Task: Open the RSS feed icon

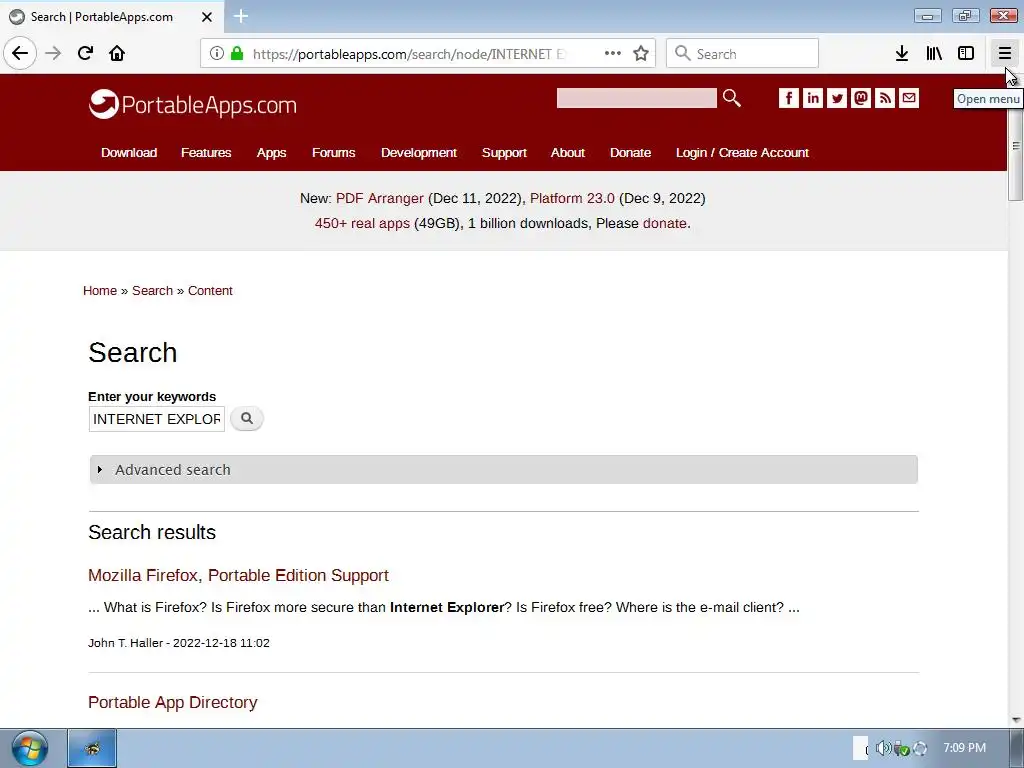Action: 885,98
